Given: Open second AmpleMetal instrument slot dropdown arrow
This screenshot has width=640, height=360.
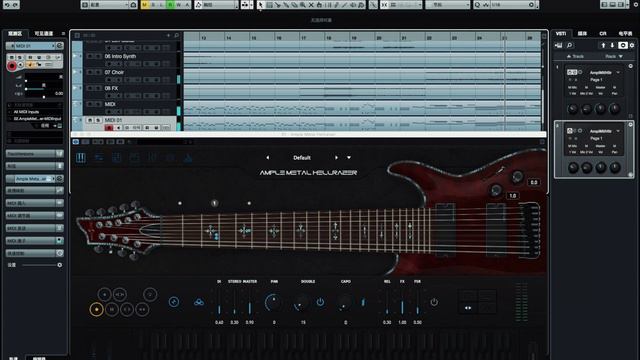Looking at the screenshot, I should click(x=618, y=131).
